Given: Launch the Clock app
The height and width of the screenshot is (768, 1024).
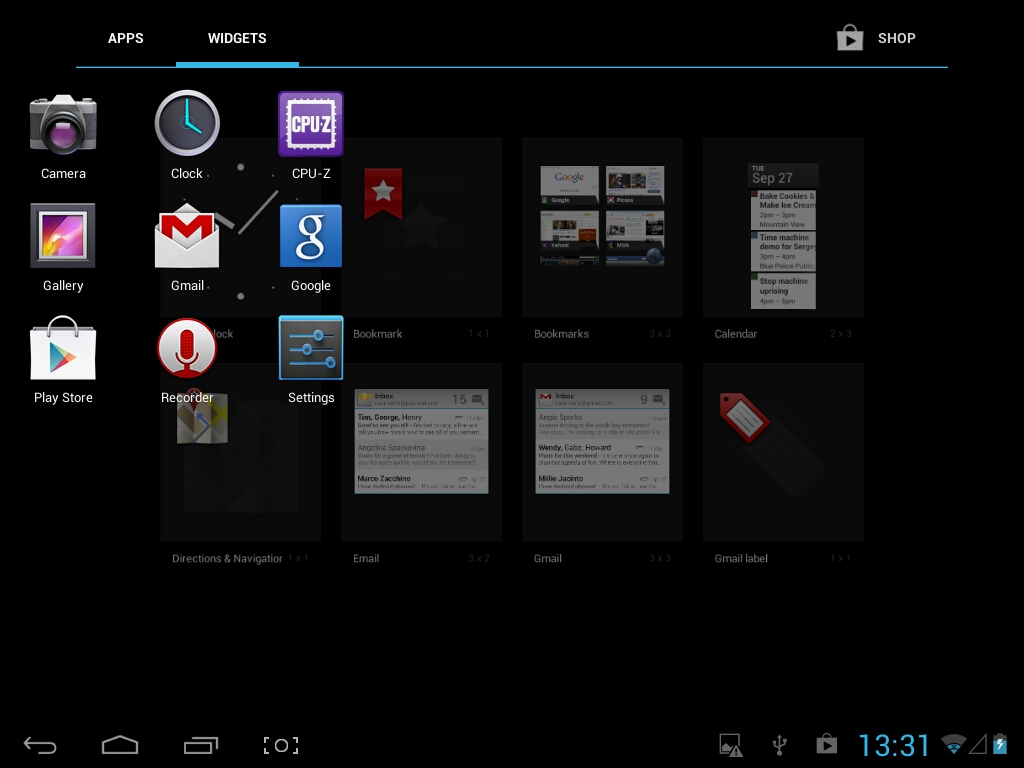Looking at the screenshot, I should click(x=187, y=123).
